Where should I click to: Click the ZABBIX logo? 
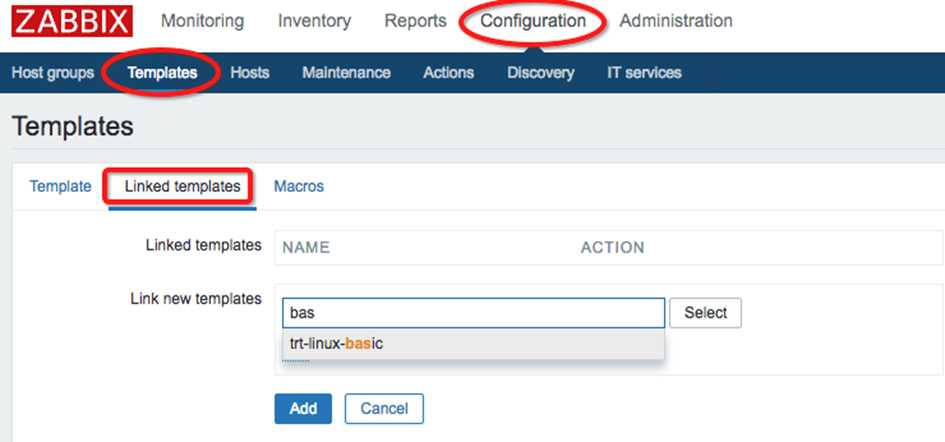(72, 22)
